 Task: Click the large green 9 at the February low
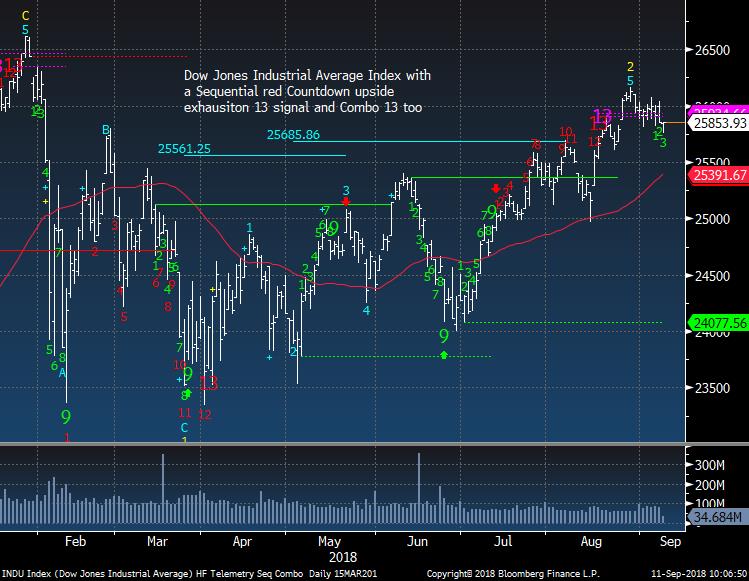click(66, 417)
